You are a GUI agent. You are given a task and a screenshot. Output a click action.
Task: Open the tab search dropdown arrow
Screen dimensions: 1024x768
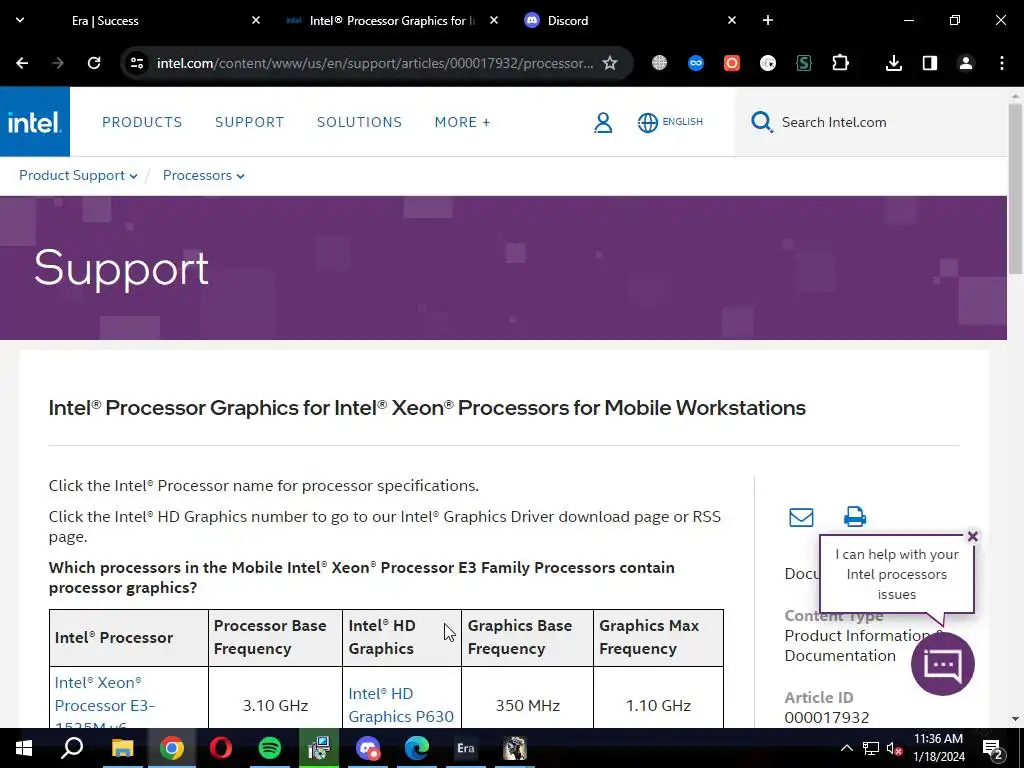[20, 20]
